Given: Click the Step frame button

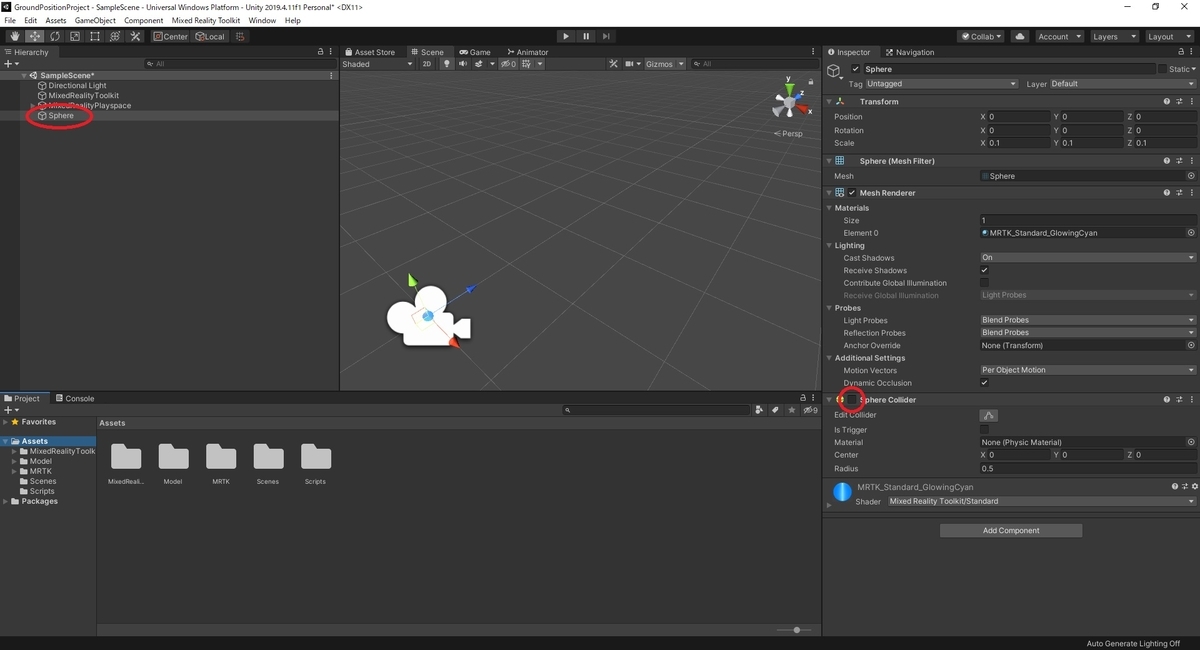Looking at the screenshot, I should 606,36.
